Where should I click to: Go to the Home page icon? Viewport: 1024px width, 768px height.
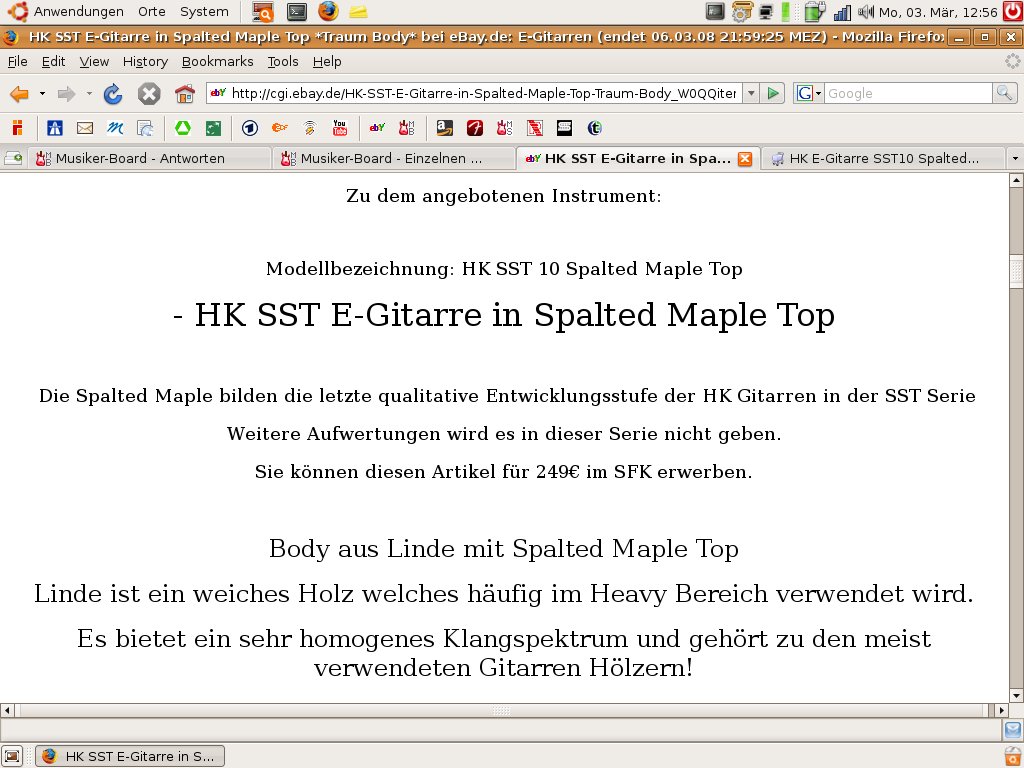click(x=185, y=94)
